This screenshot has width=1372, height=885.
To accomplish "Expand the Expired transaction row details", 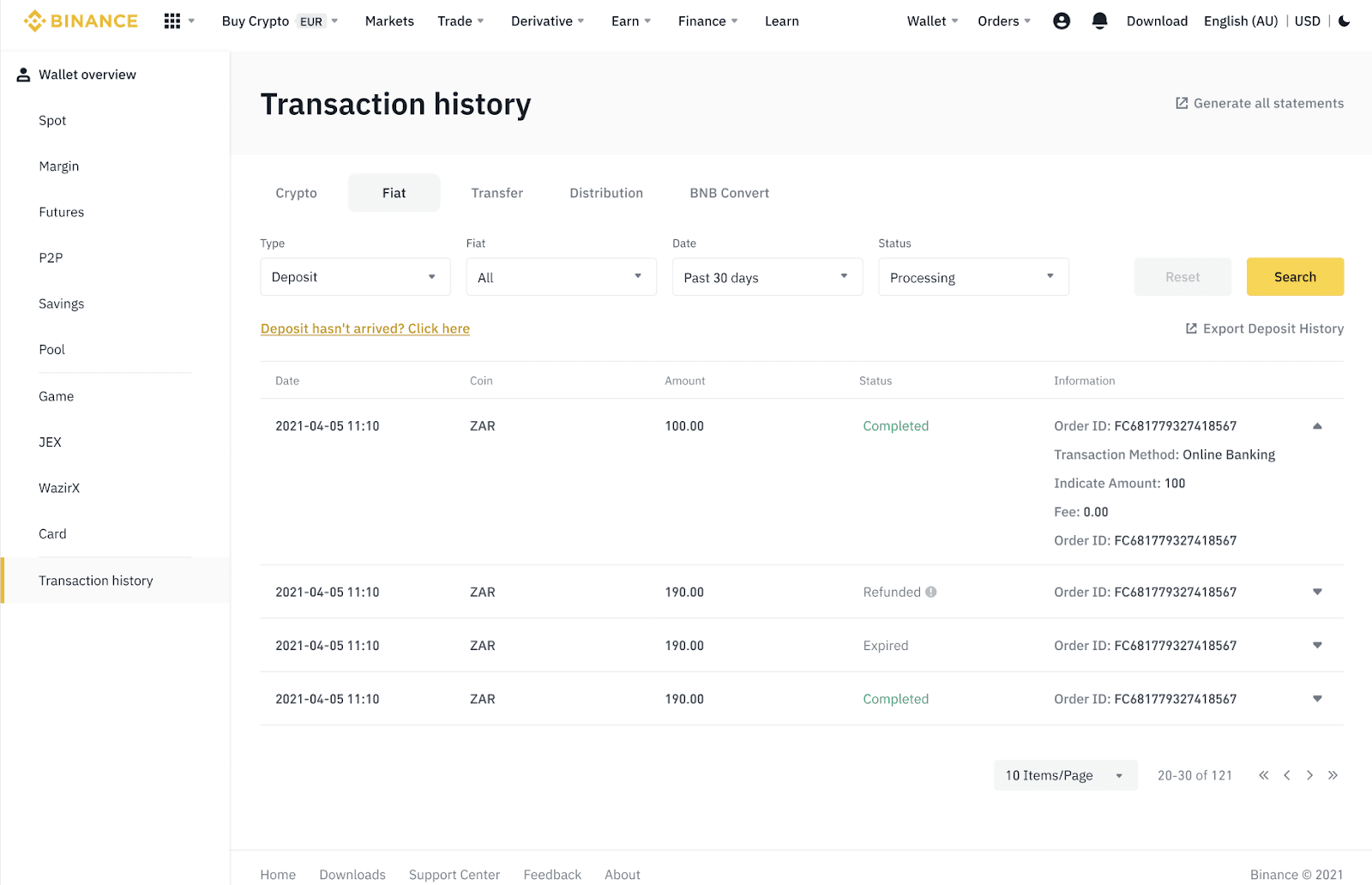I will pos(1317,645).
